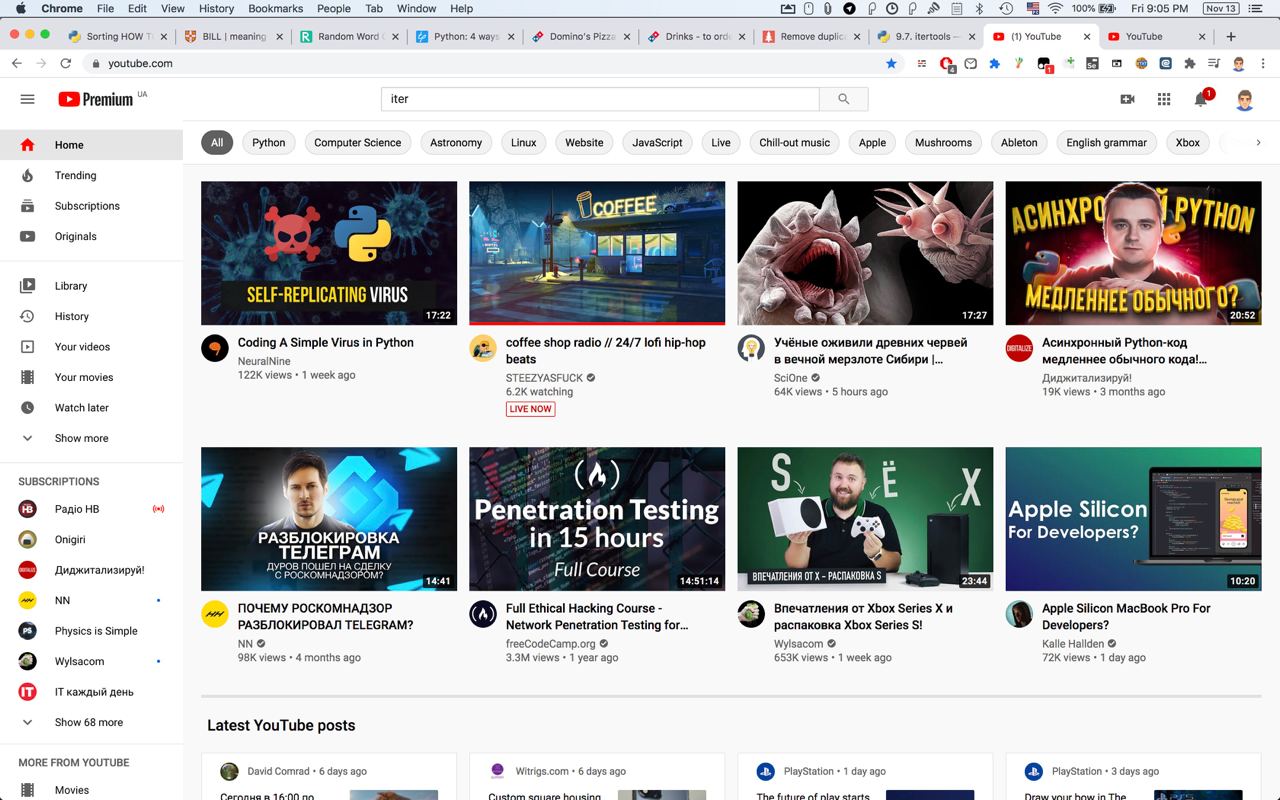Image resolution: width=1280 pixels, height=800 pixels.
Task: Open the View menu
Action: tap(173, 8)
